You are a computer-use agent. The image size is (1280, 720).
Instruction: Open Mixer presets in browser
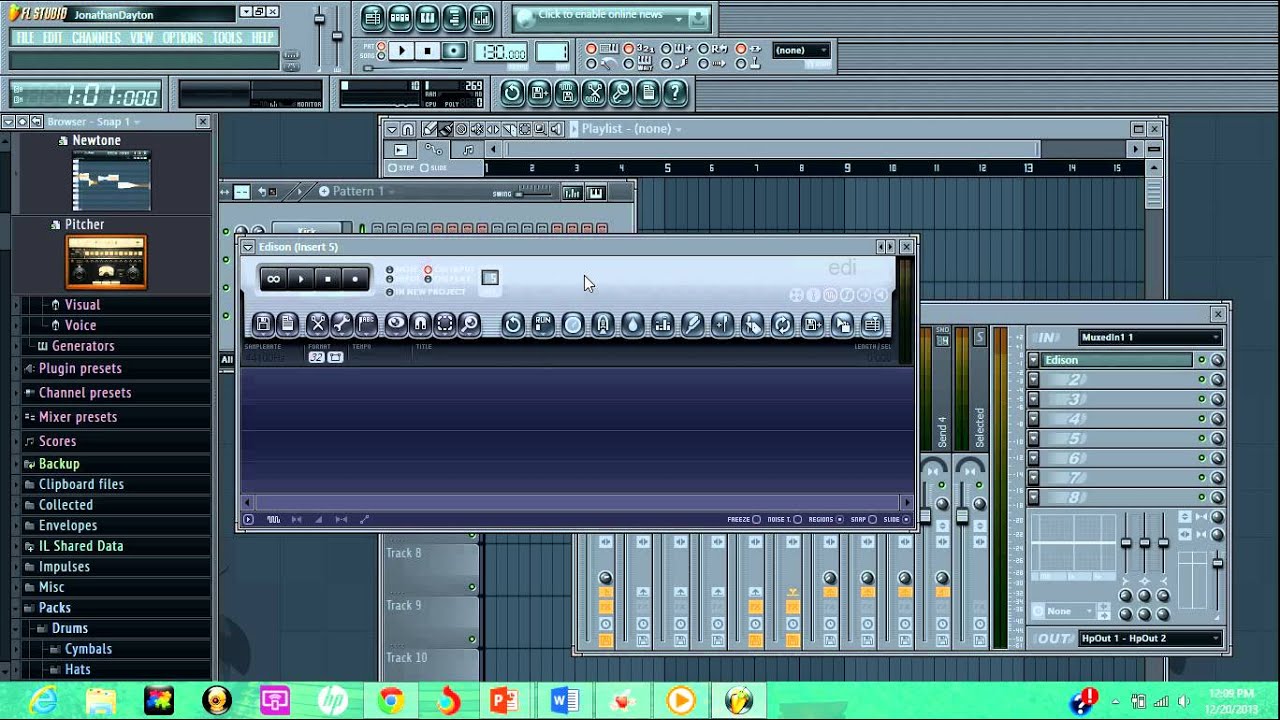(x=78, y=416)
